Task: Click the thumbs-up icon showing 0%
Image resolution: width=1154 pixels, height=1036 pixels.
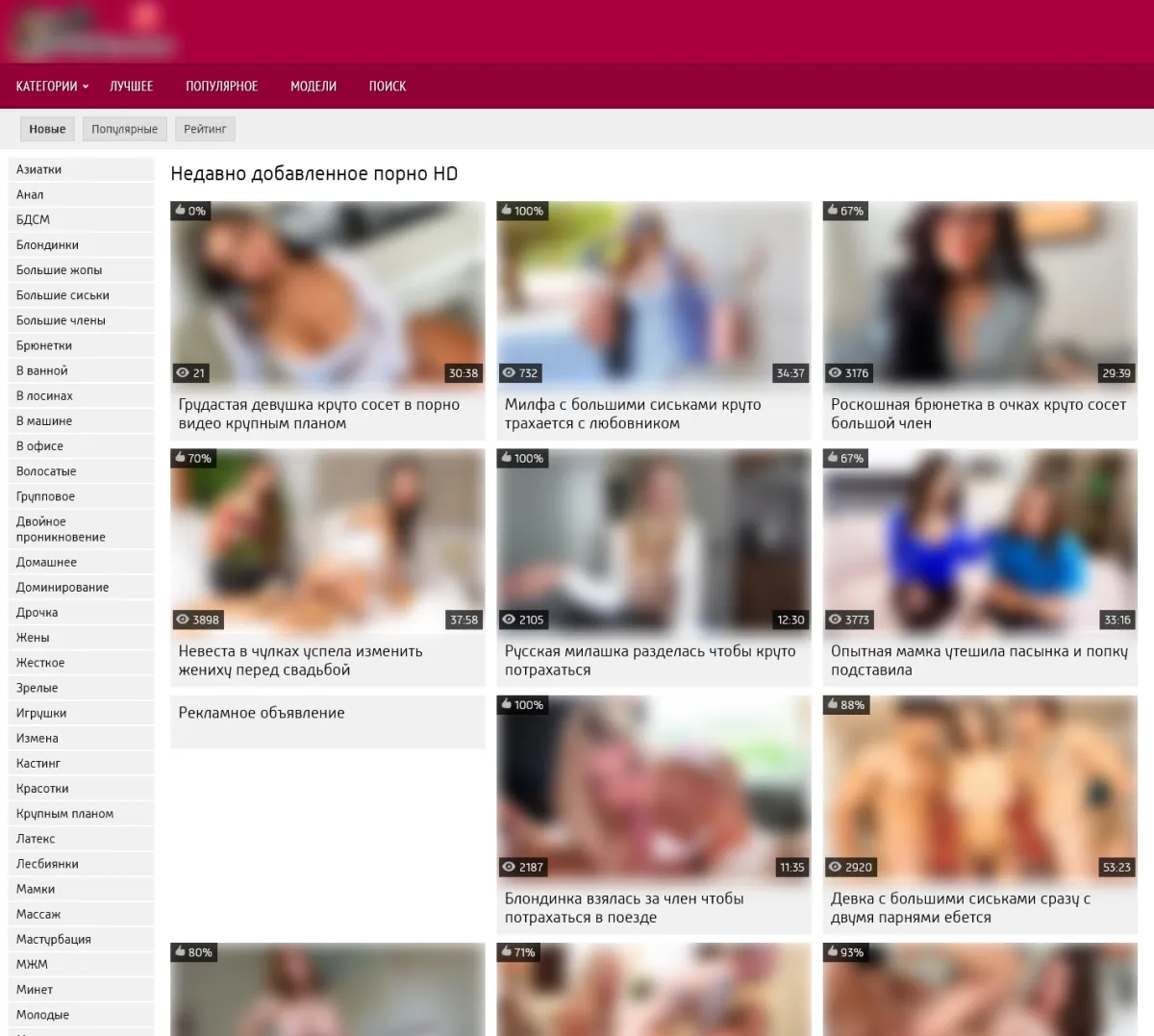Action: 180,210
